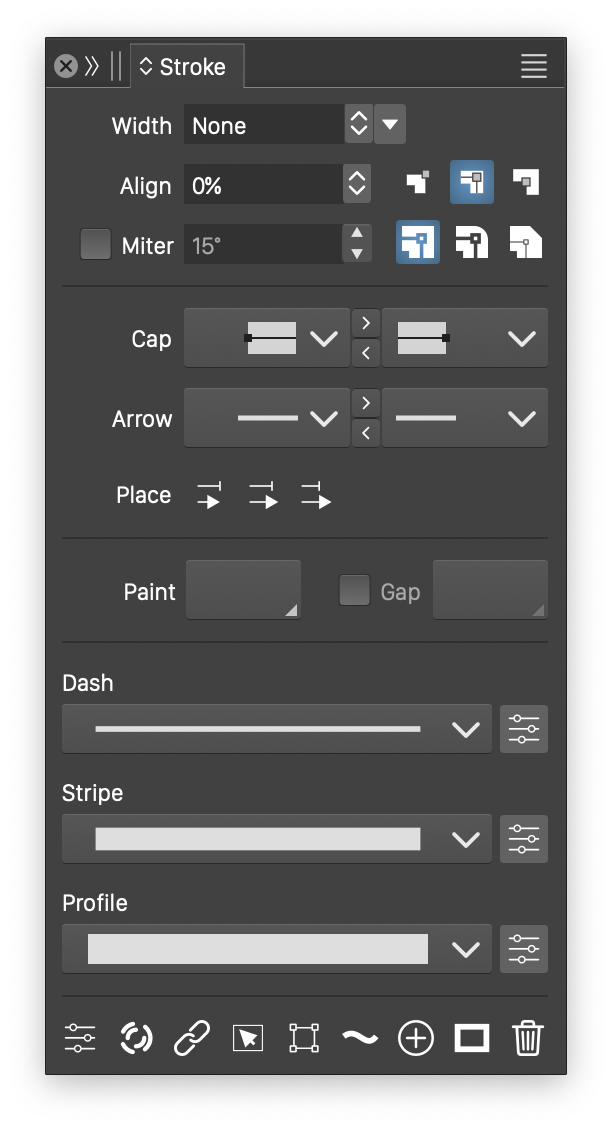The width and height of the screenshot is (612, 1128).
Task: Open Dash settings sliders icon
Action: click(524, 729)
